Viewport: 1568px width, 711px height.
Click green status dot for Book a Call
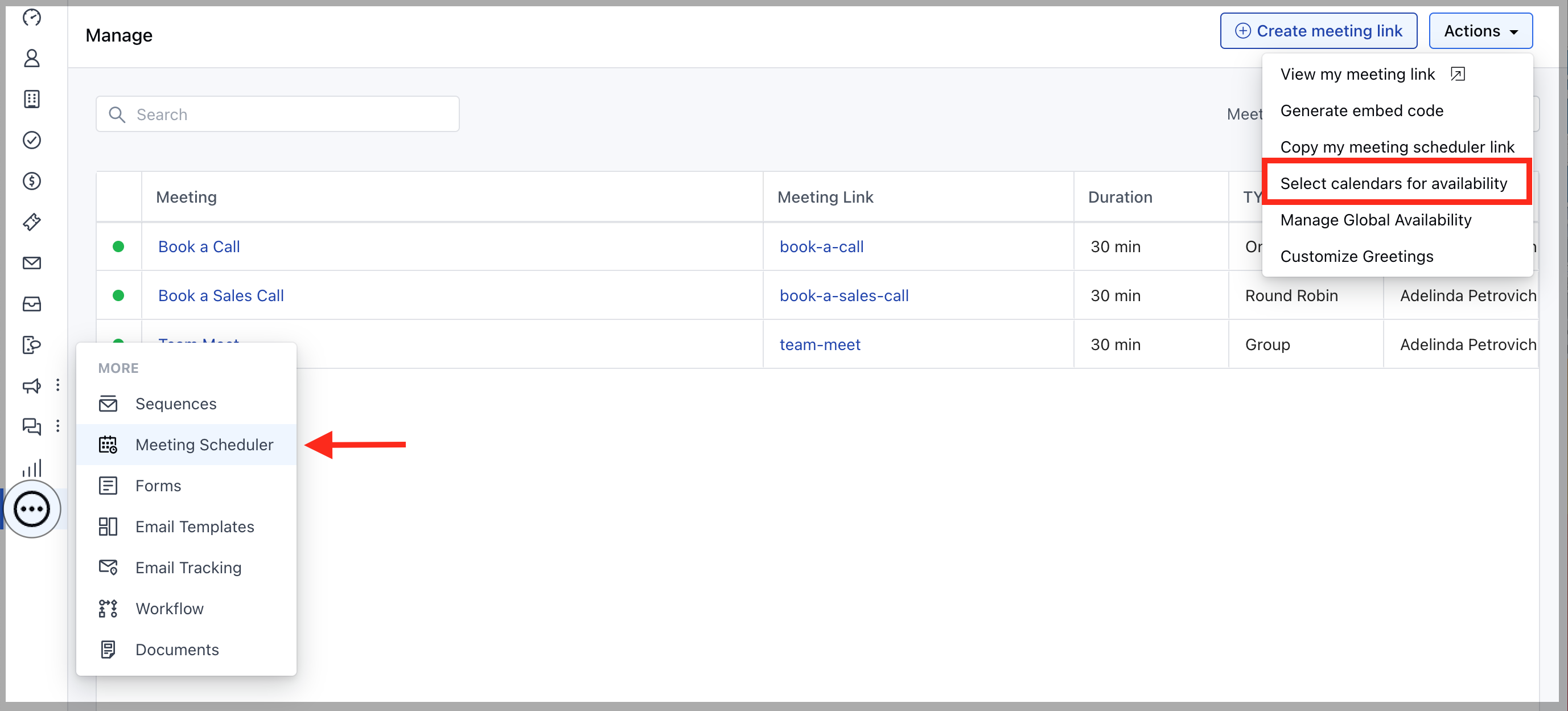pos(119,246)
